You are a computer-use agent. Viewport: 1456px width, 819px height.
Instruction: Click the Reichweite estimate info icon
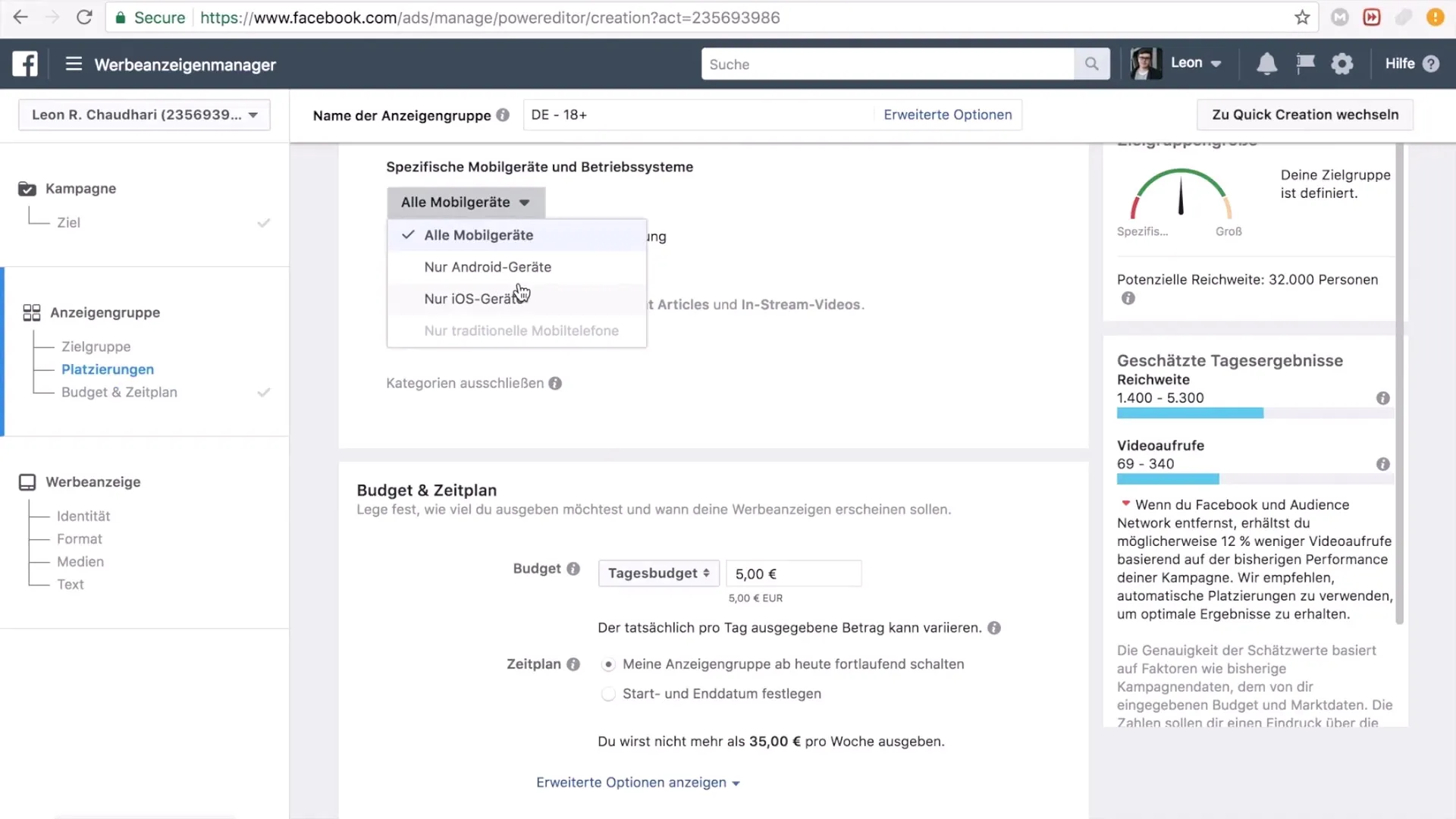(x=1383, y=398)
